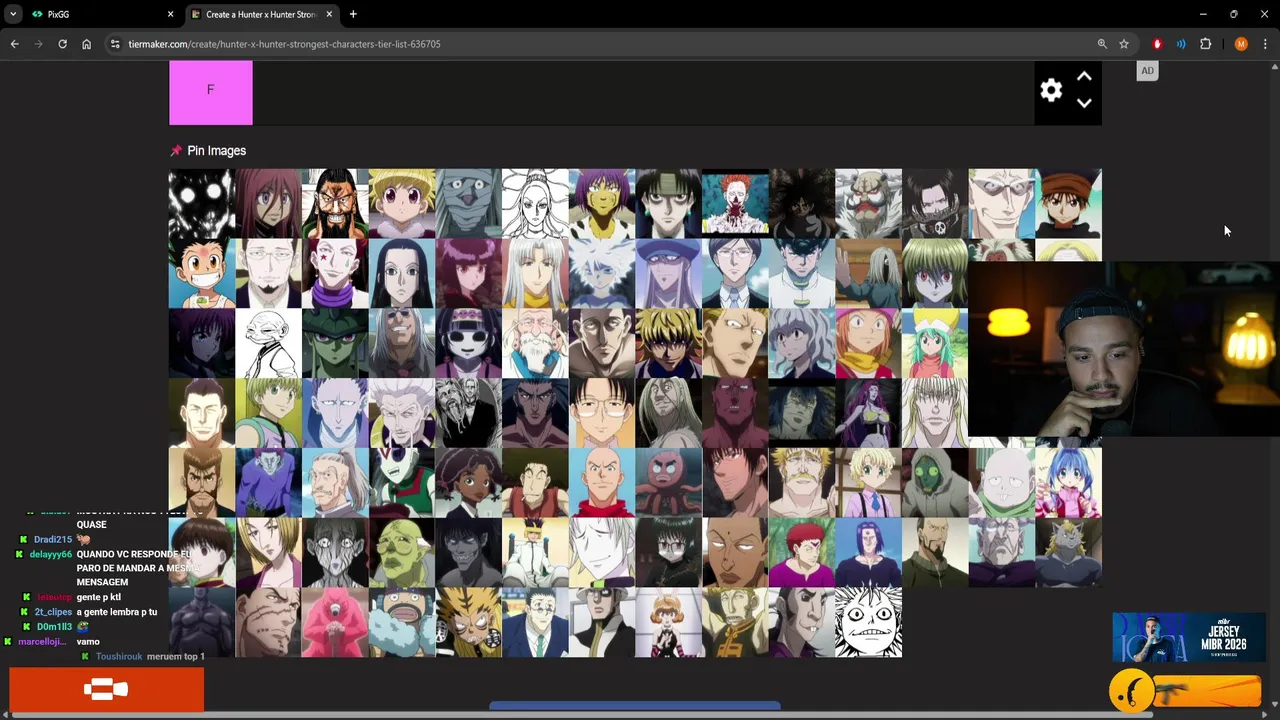The image size is (1280, 720).
Task: Open the red hand ad-blocker extension
Action: (x=1157, y=44)
